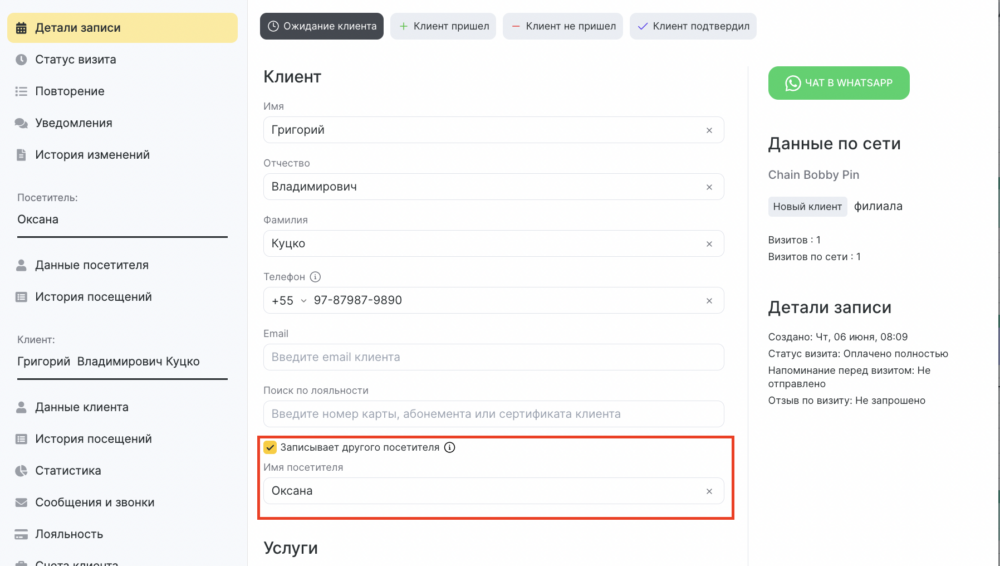This screenshot has width=1000, height=566.
Task: Click the list icon beside Повторение
Action: (21, 91)
